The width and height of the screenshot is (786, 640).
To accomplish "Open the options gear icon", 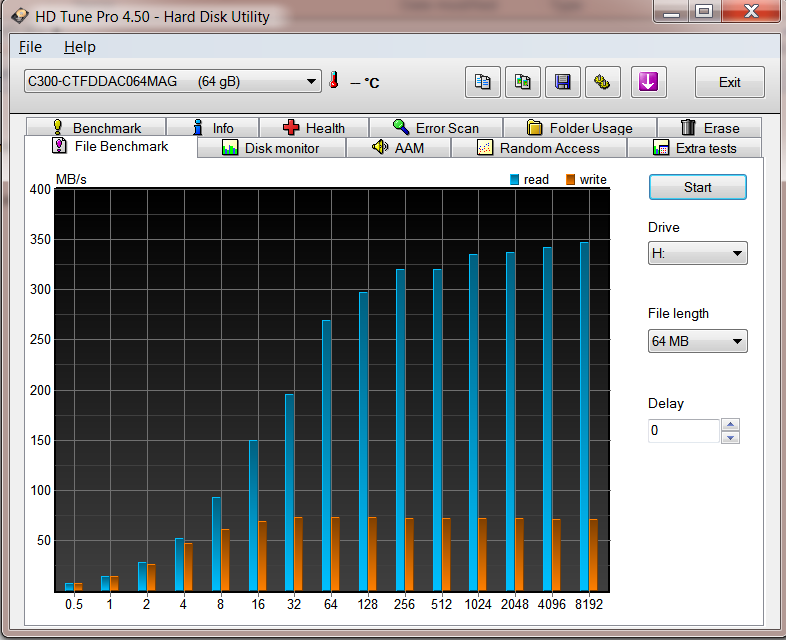I will [603, 82].
